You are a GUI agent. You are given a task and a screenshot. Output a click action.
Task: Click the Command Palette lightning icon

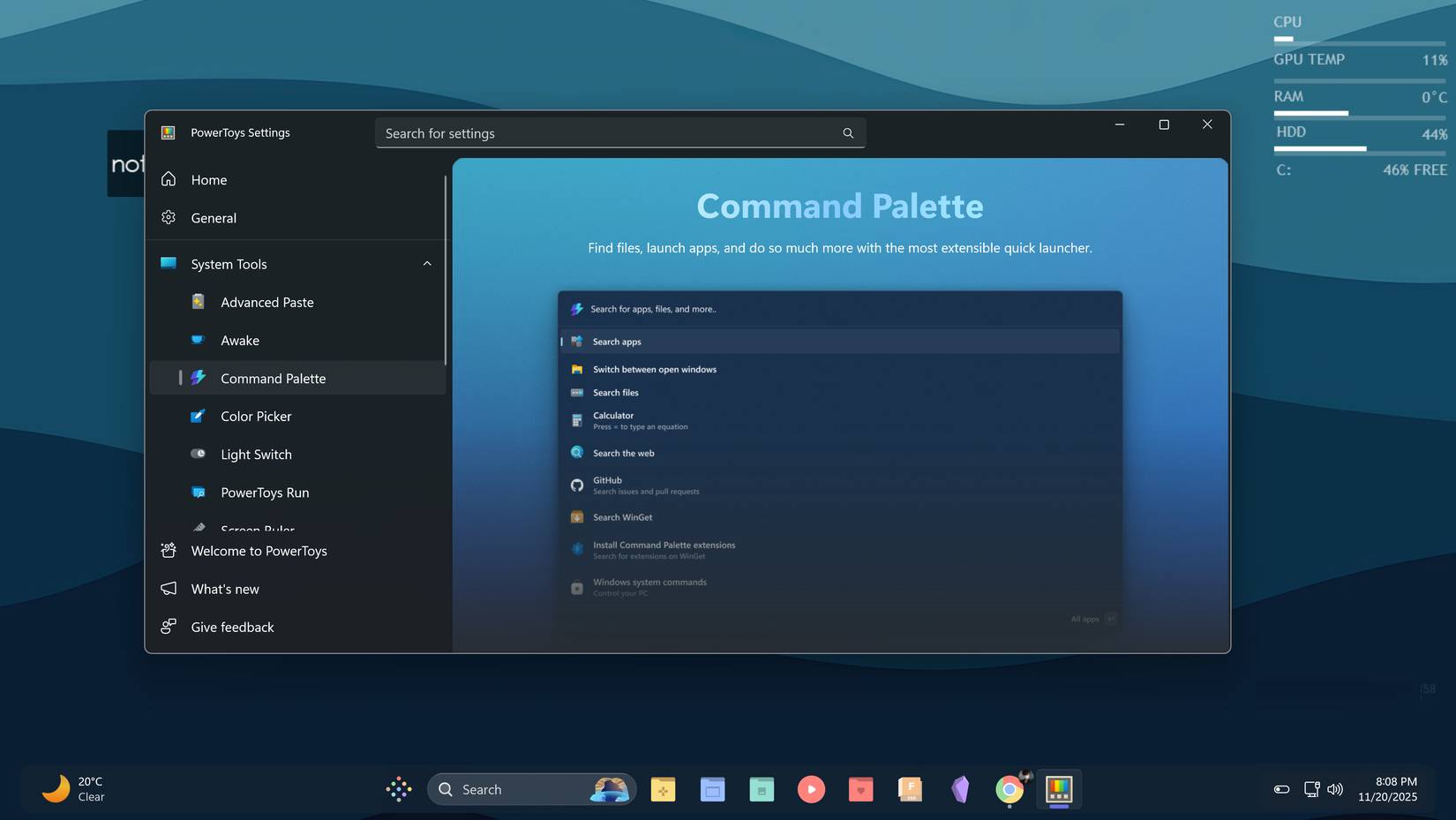click(x=198, y=378)
